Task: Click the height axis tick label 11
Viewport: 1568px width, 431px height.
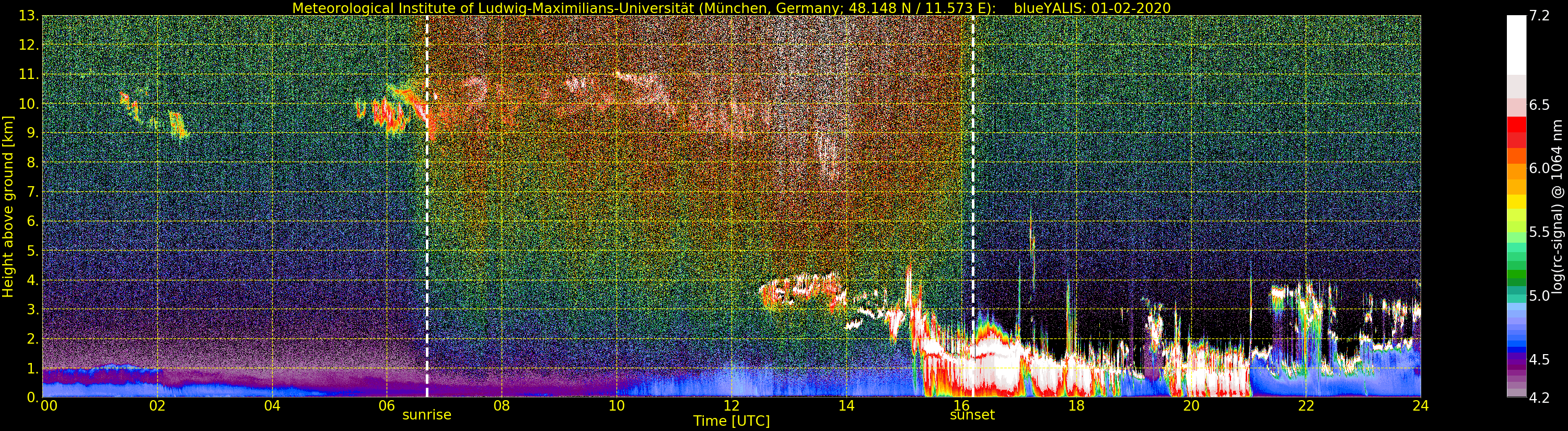Action: (29, 74)
